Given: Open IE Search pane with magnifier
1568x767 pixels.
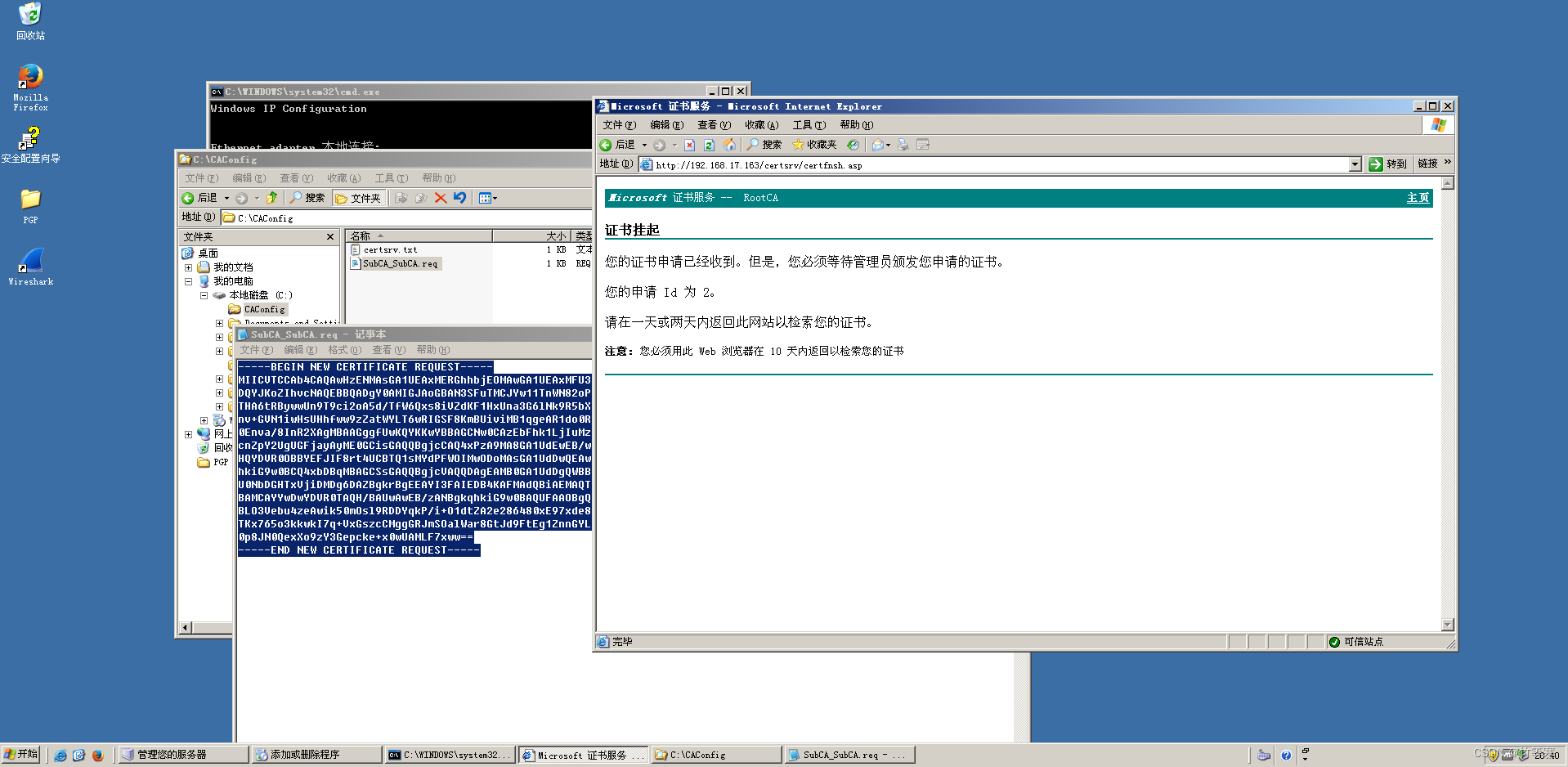Looking at the screenshot, I should click(x=764, y=145).
